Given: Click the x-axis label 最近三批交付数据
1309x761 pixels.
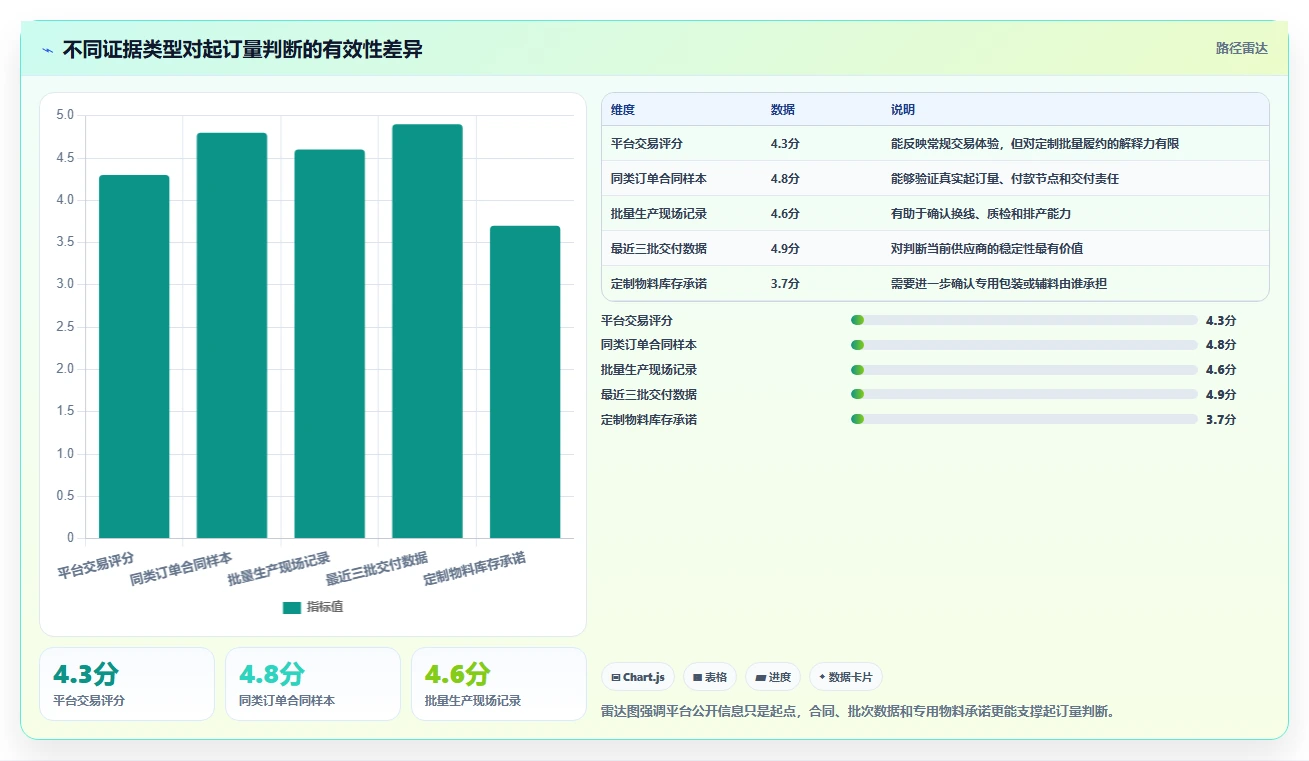Looking at the screenshot, I should click(377, 569).
